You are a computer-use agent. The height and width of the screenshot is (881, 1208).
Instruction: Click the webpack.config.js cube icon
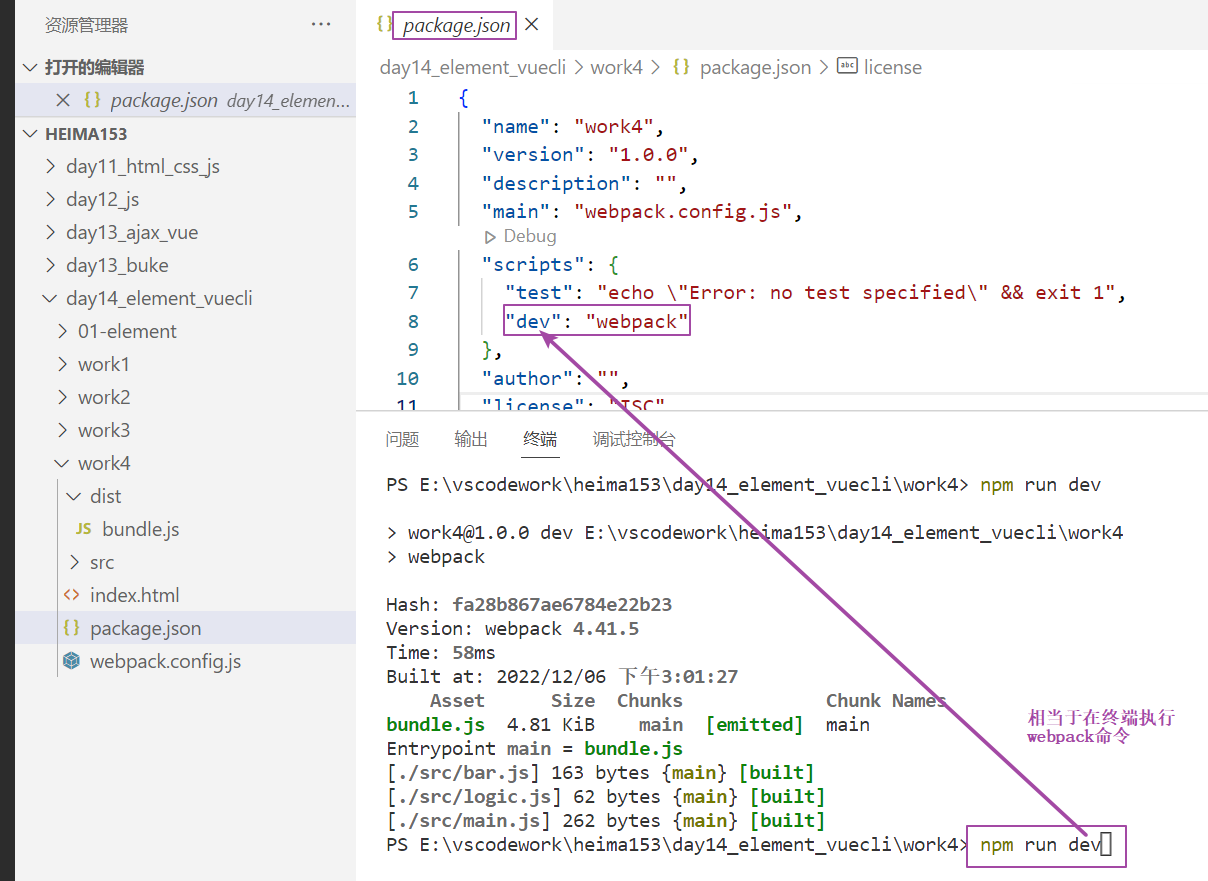click(71, 661)
